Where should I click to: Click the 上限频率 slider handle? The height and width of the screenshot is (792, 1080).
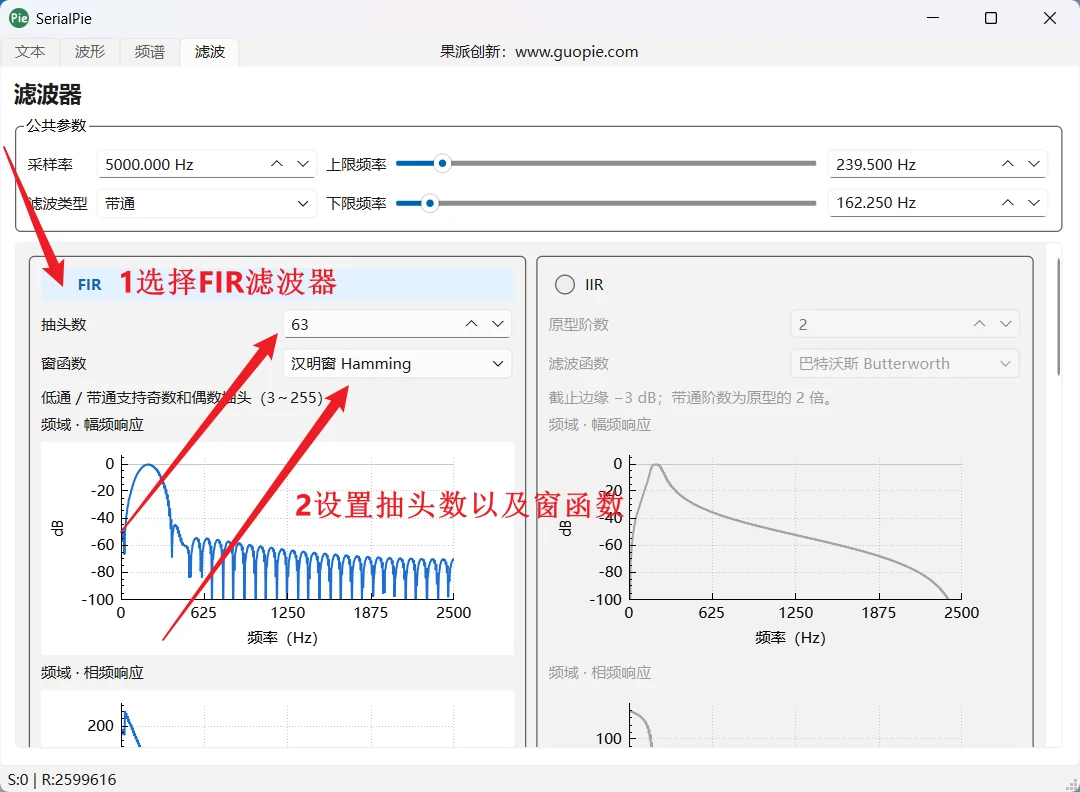point(443,163)
